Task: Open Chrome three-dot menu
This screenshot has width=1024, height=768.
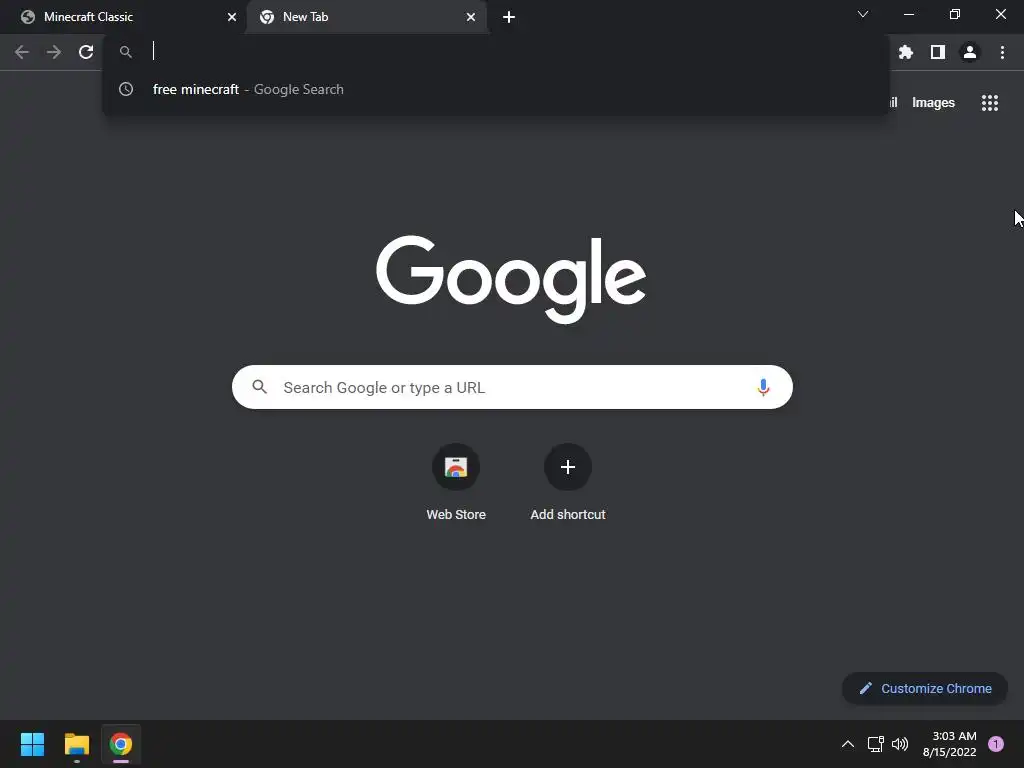Action: 1002,52
